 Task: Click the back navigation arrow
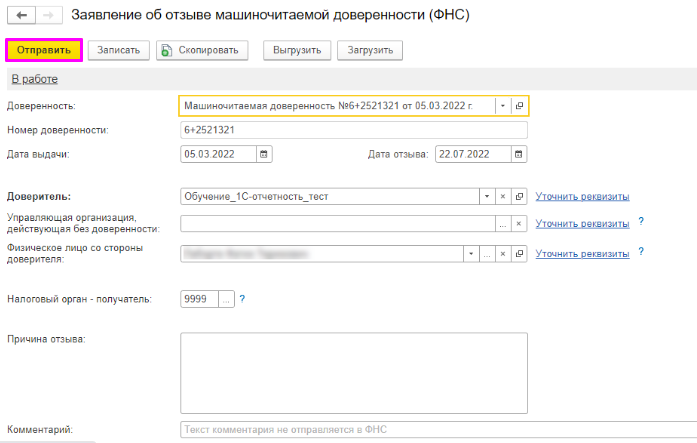coord(21,16)
